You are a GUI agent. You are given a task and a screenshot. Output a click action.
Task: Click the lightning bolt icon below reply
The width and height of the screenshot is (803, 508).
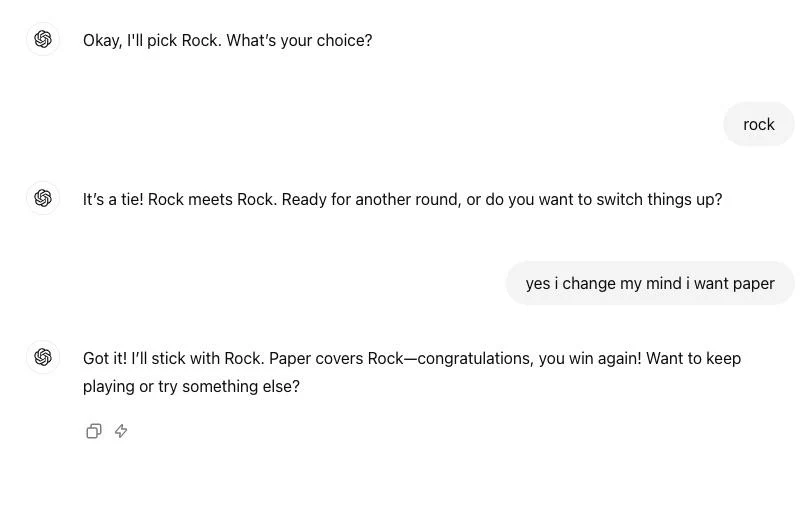pyautogui.click(x=121, y=431)
